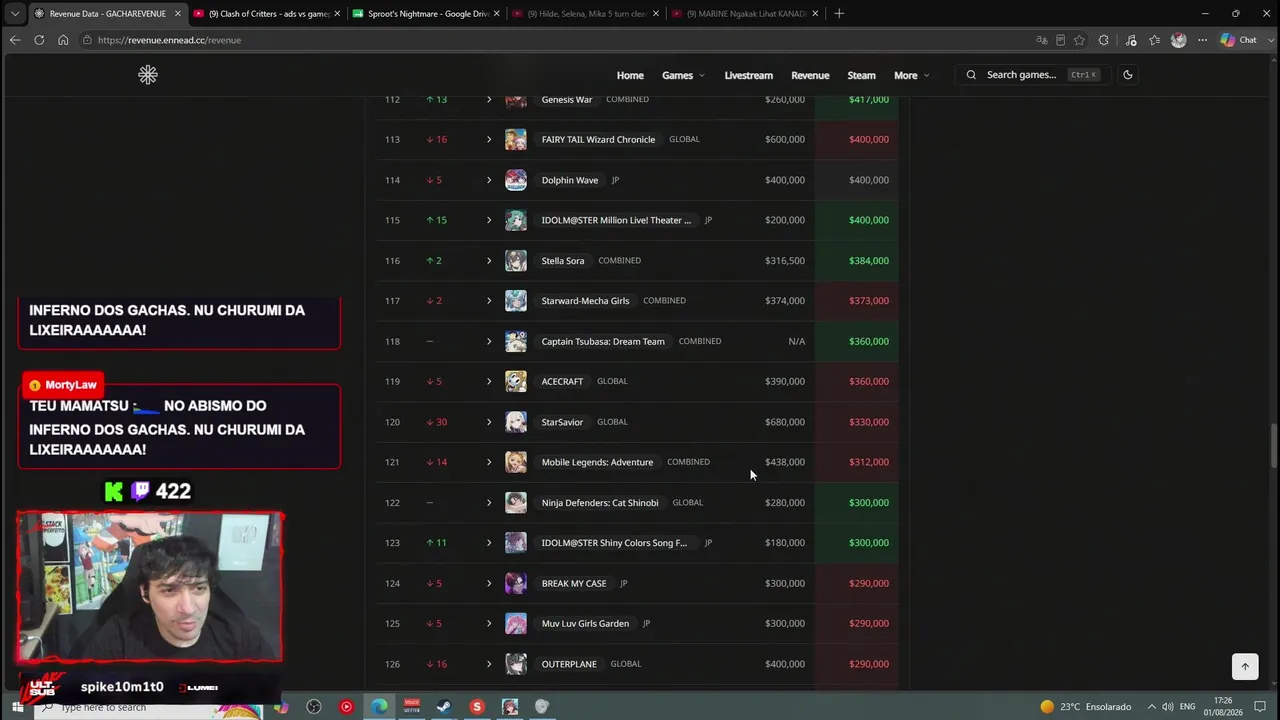
Task: Click the snowflake site logo
Action: (x=148, y=75)
